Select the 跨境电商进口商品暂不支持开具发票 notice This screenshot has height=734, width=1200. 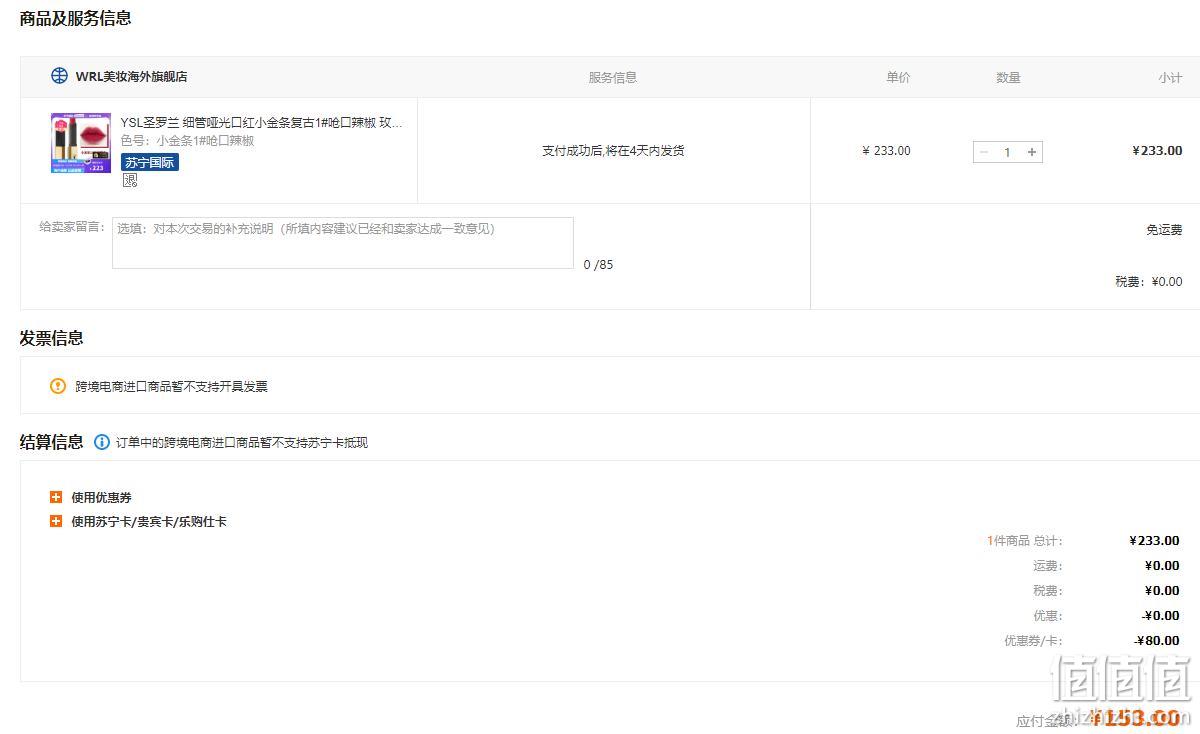pyautogui.click(x=172, y=386)
